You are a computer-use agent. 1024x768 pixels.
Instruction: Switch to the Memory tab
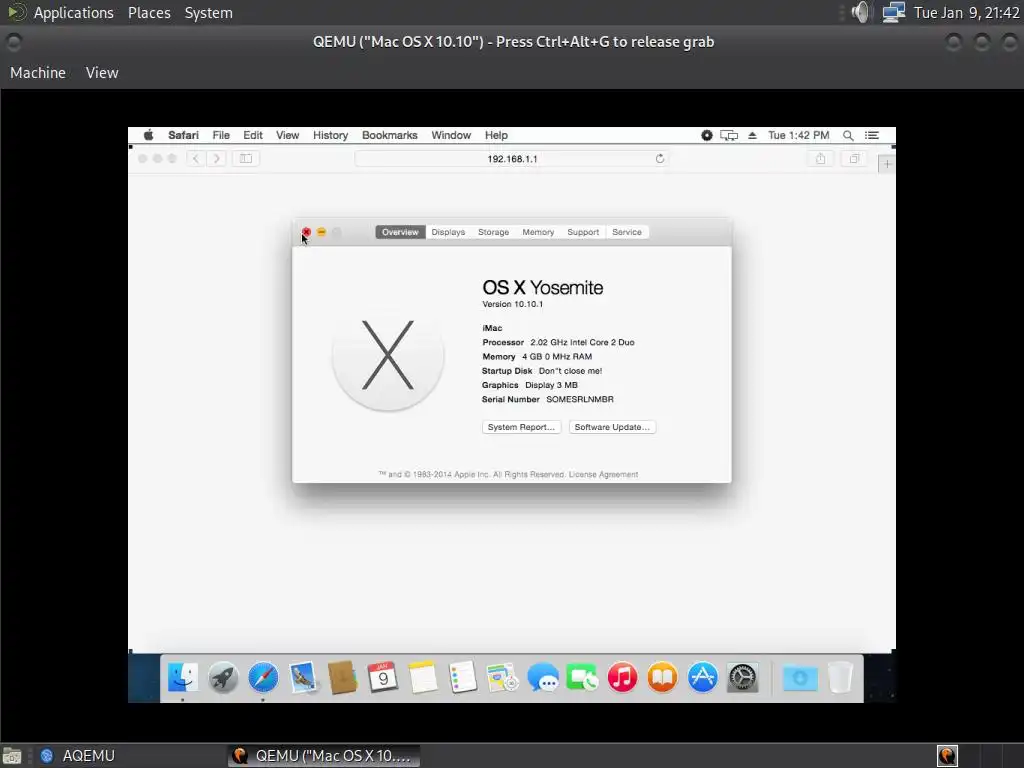pyautogui.click(x=538, y=232)
